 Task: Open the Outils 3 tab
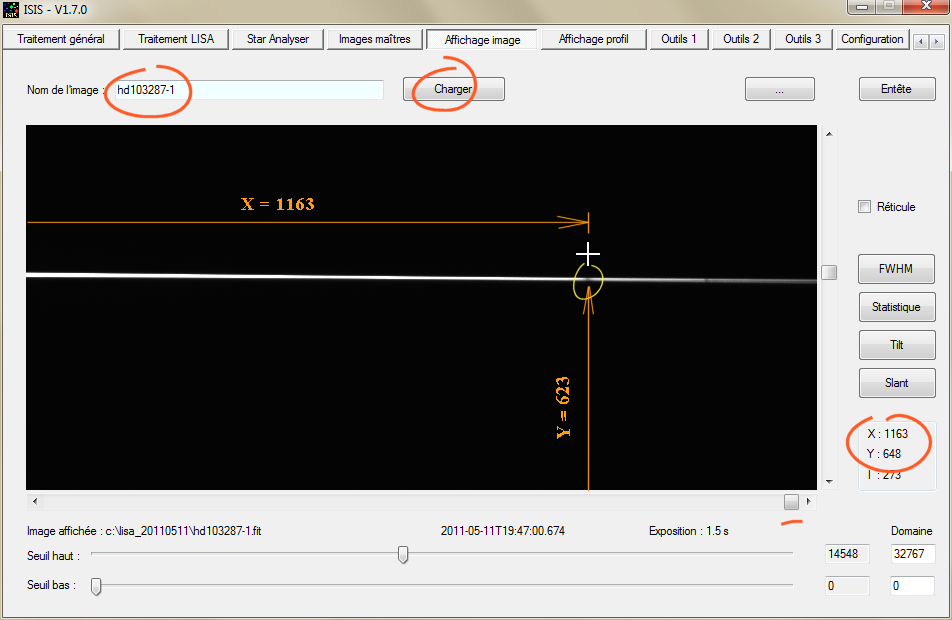[x=803, y=39]
